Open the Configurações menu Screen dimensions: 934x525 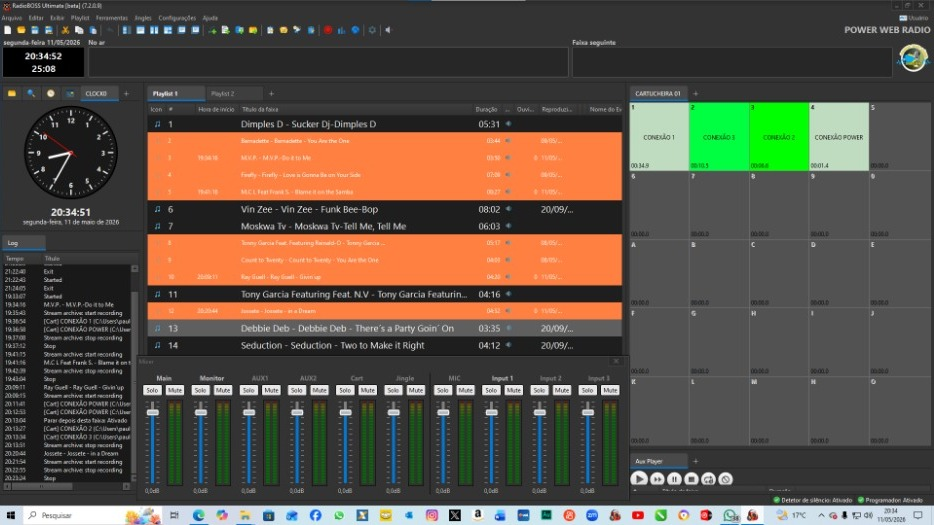(x=177, y=18)
